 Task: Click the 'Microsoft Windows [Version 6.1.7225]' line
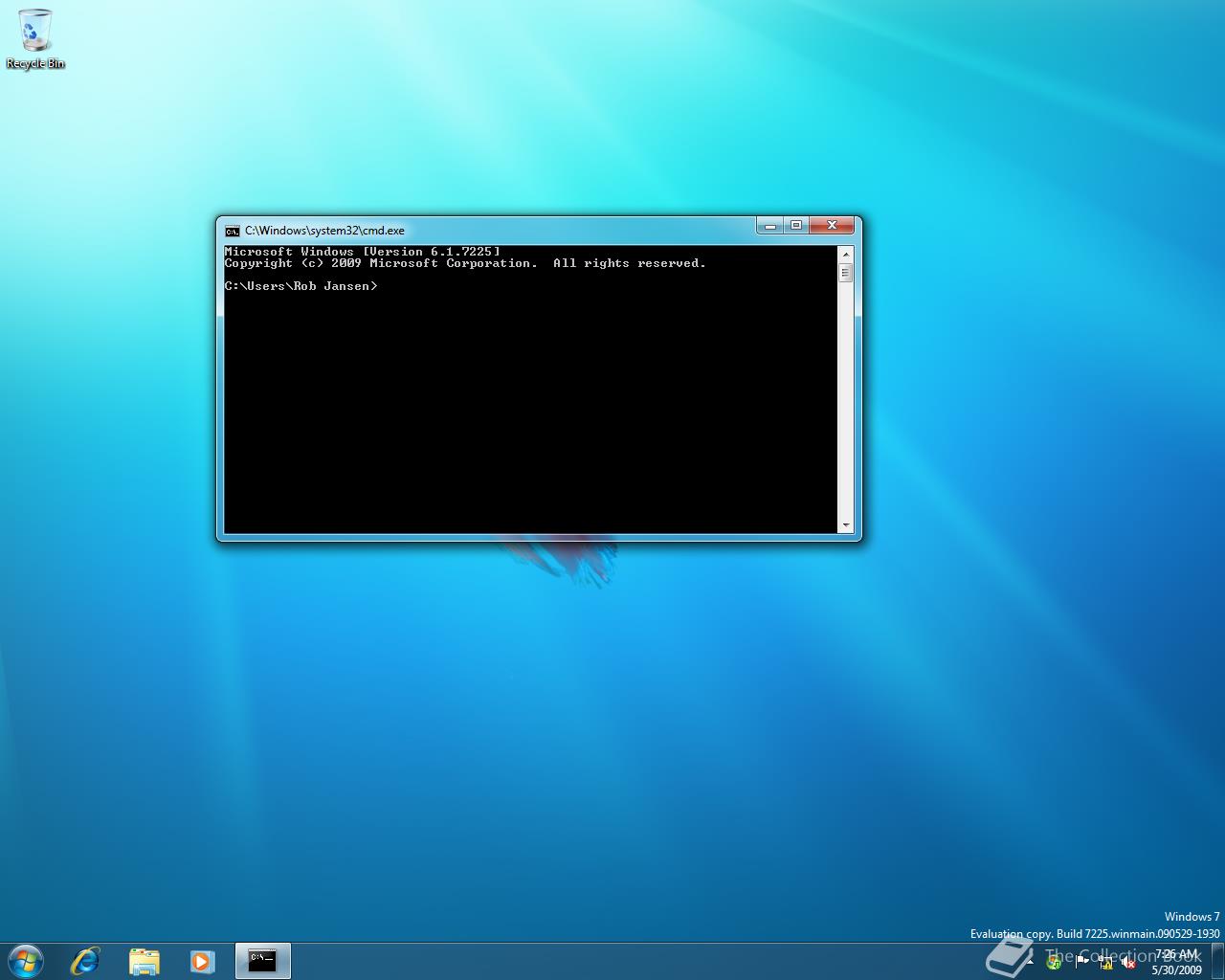(363, 252)
